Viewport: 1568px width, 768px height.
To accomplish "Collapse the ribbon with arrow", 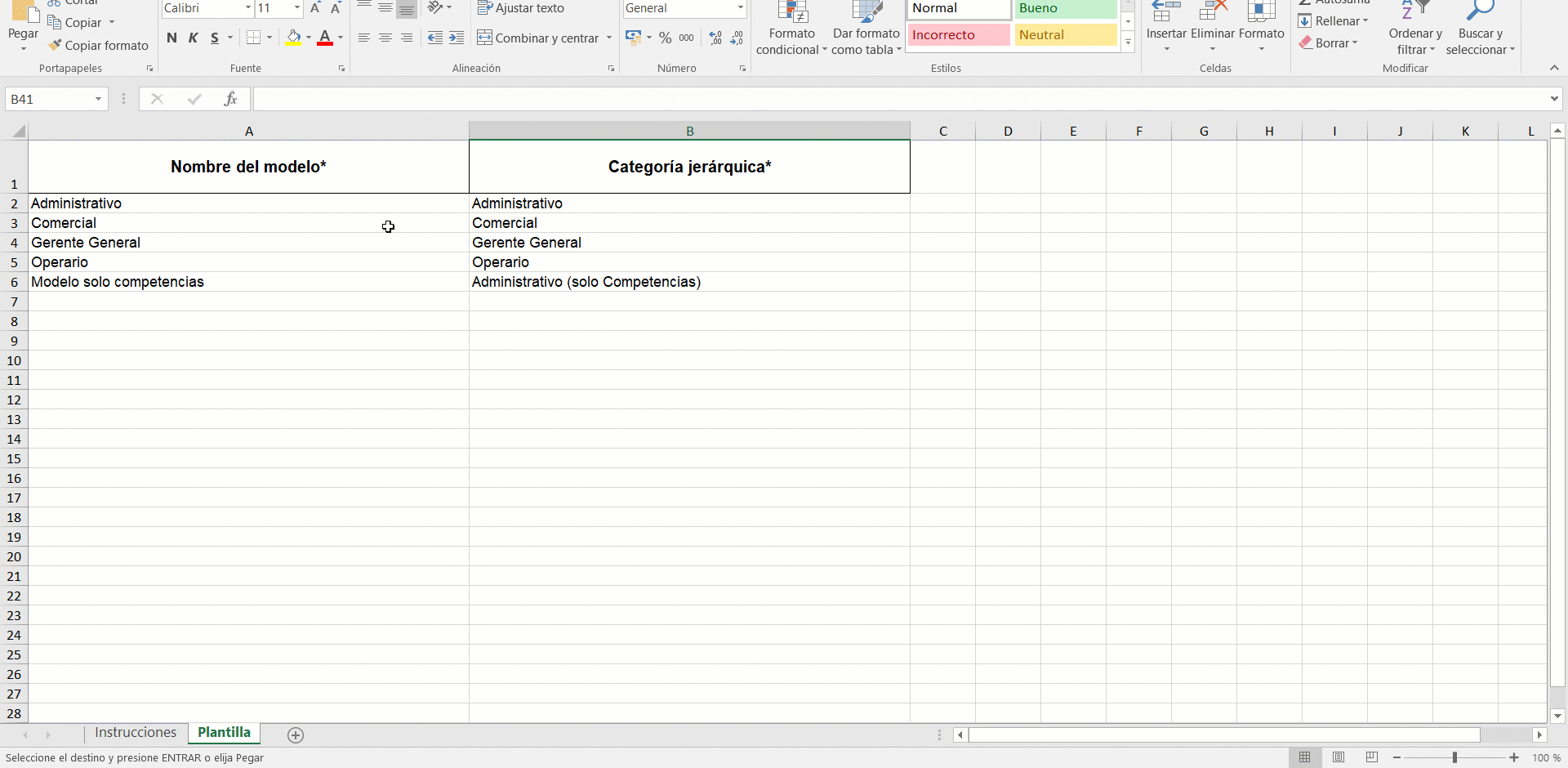I will [1554, 68].
